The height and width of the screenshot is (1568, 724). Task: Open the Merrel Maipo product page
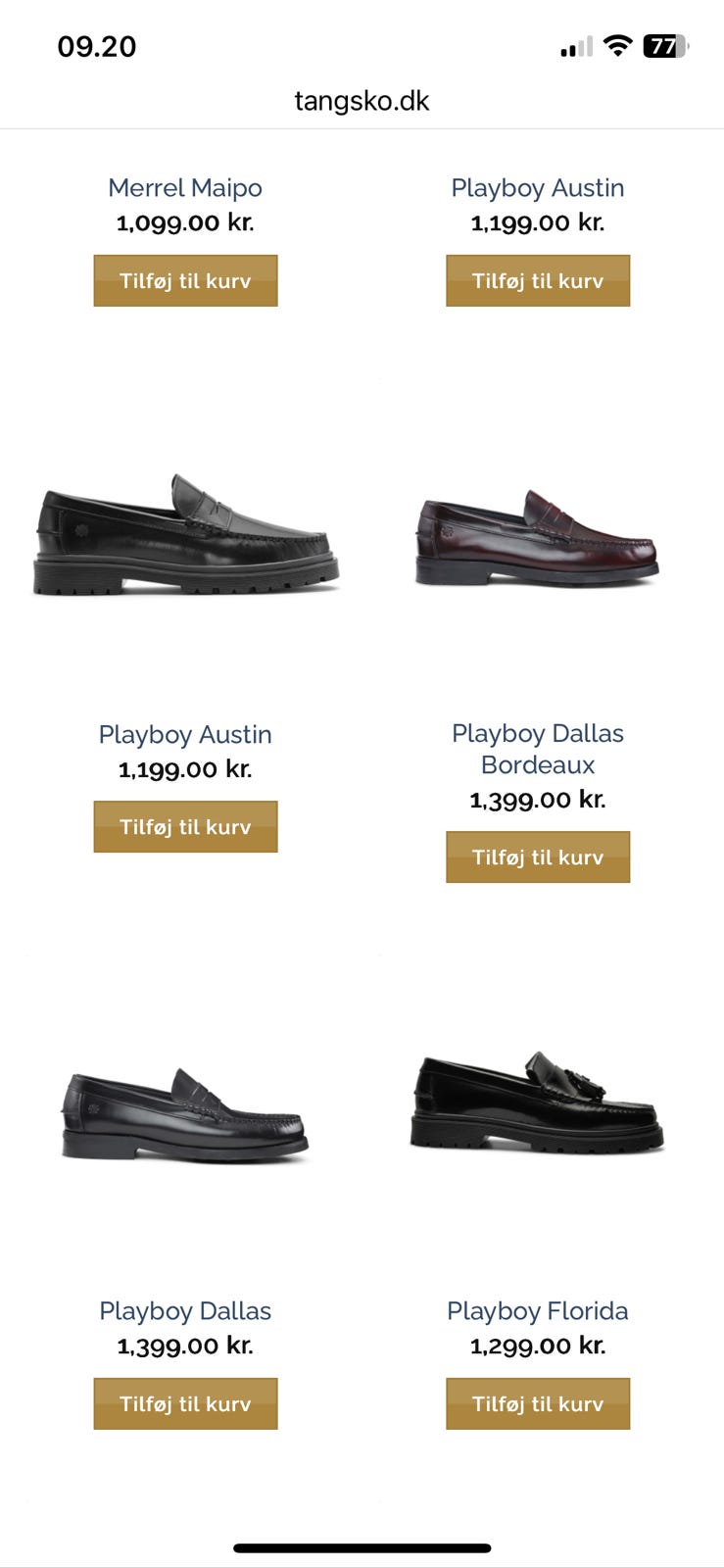point(185,187)
